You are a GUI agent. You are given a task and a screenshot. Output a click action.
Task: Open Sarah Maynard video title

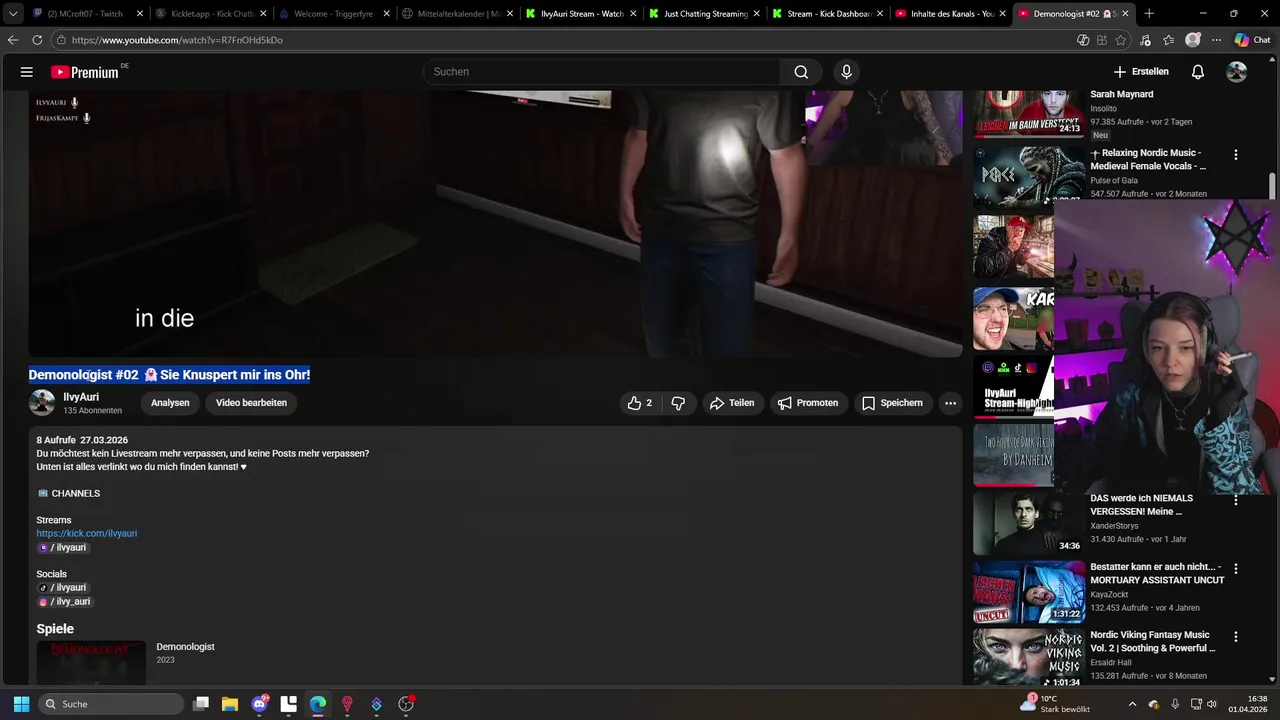pos(1122,94)
